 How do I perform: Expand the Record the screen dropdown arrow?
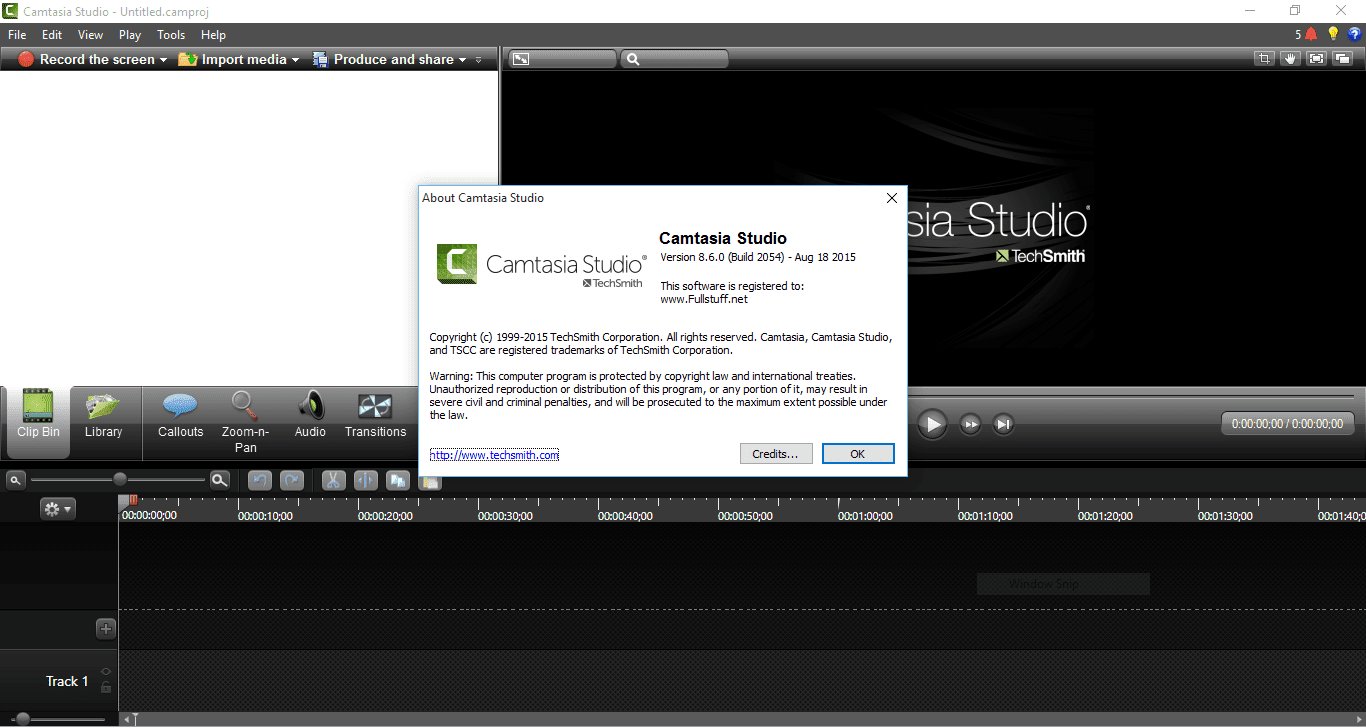pyautogui.click(x=163, y=60)
